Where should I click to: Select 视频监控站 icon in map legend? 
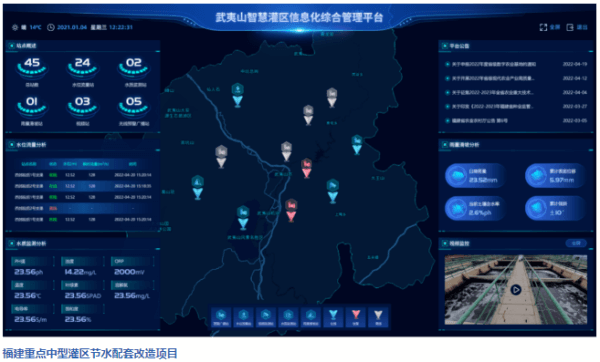[266, 315]
